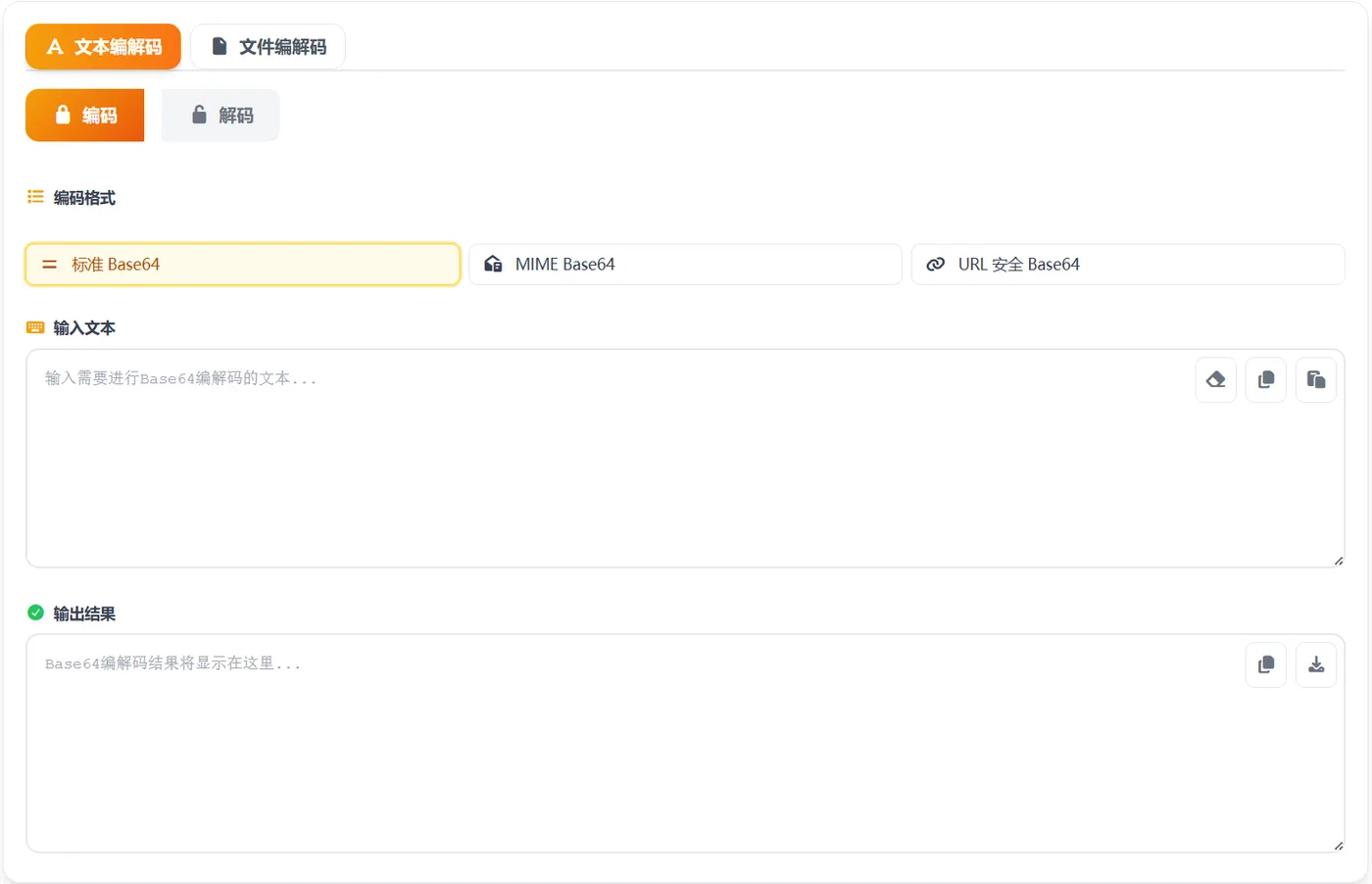Click the keyboard icon beside 输入文本
Image resolution: width=1372 pixels, height=884 pixels.
pos(35,328)
